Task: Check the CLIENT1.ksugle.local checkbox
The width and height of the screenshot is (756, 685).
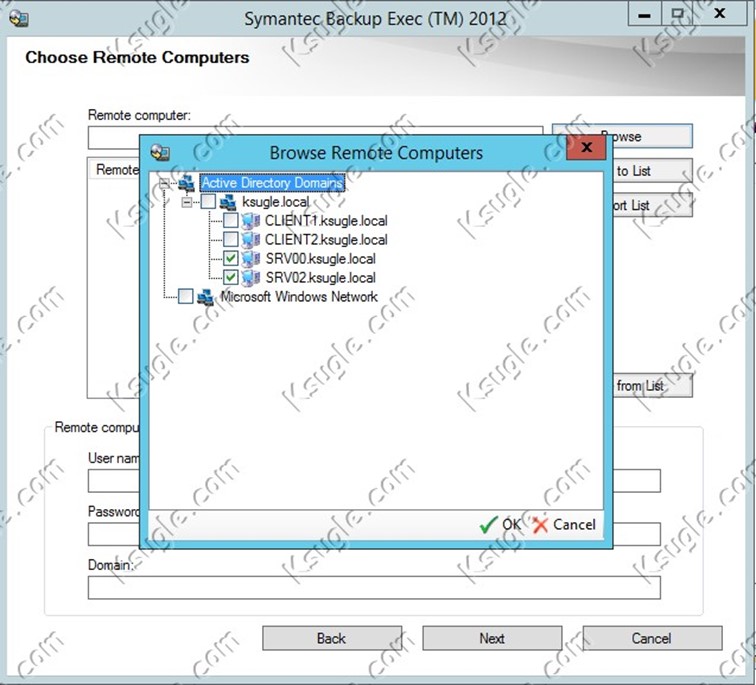Action: [230, 221]
